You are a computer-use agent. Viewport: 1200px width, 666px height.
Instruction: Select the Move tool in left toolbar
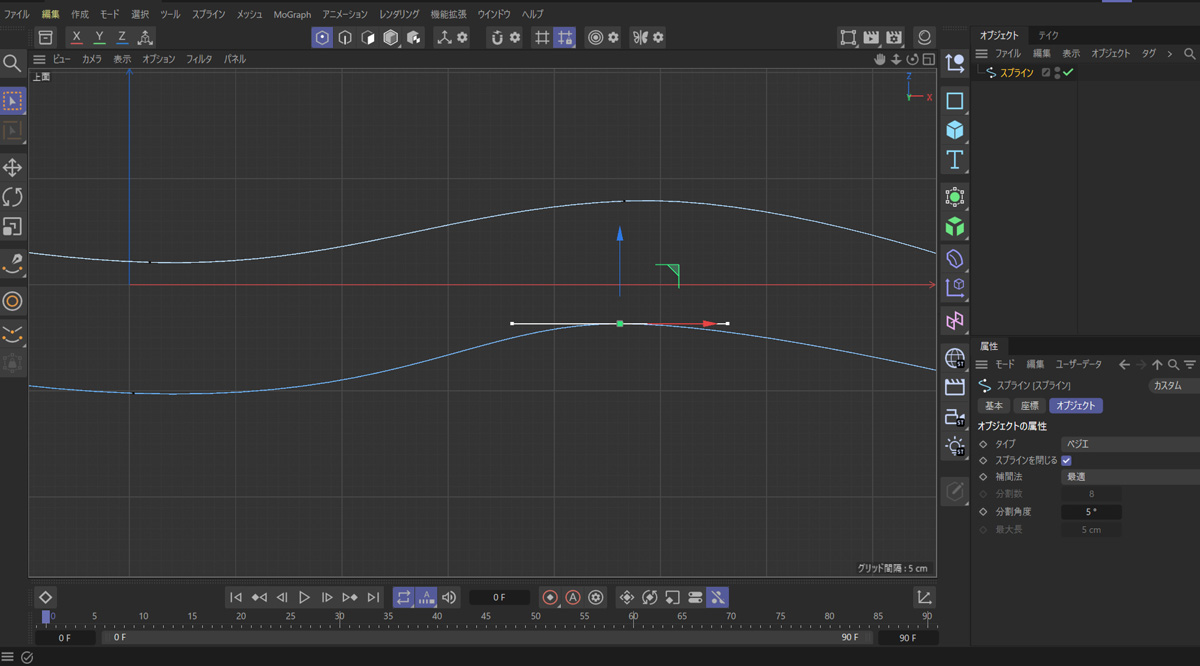pos(13,167)
